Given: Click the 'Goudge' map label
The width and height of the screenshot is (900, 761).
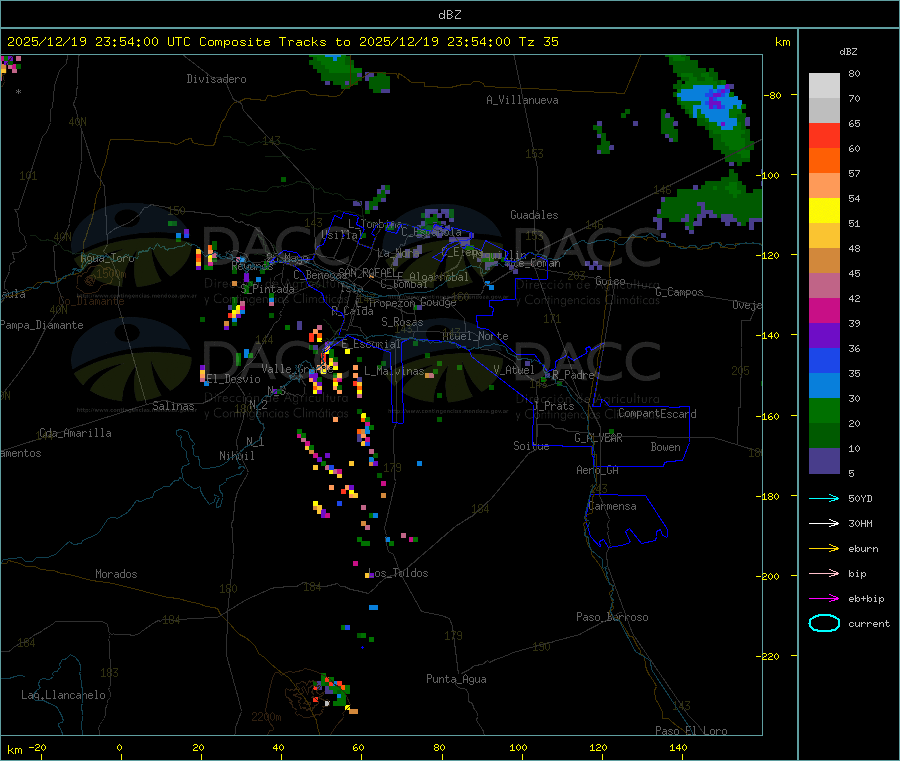Looking at the screenshot, I should (x=438, y=302).
